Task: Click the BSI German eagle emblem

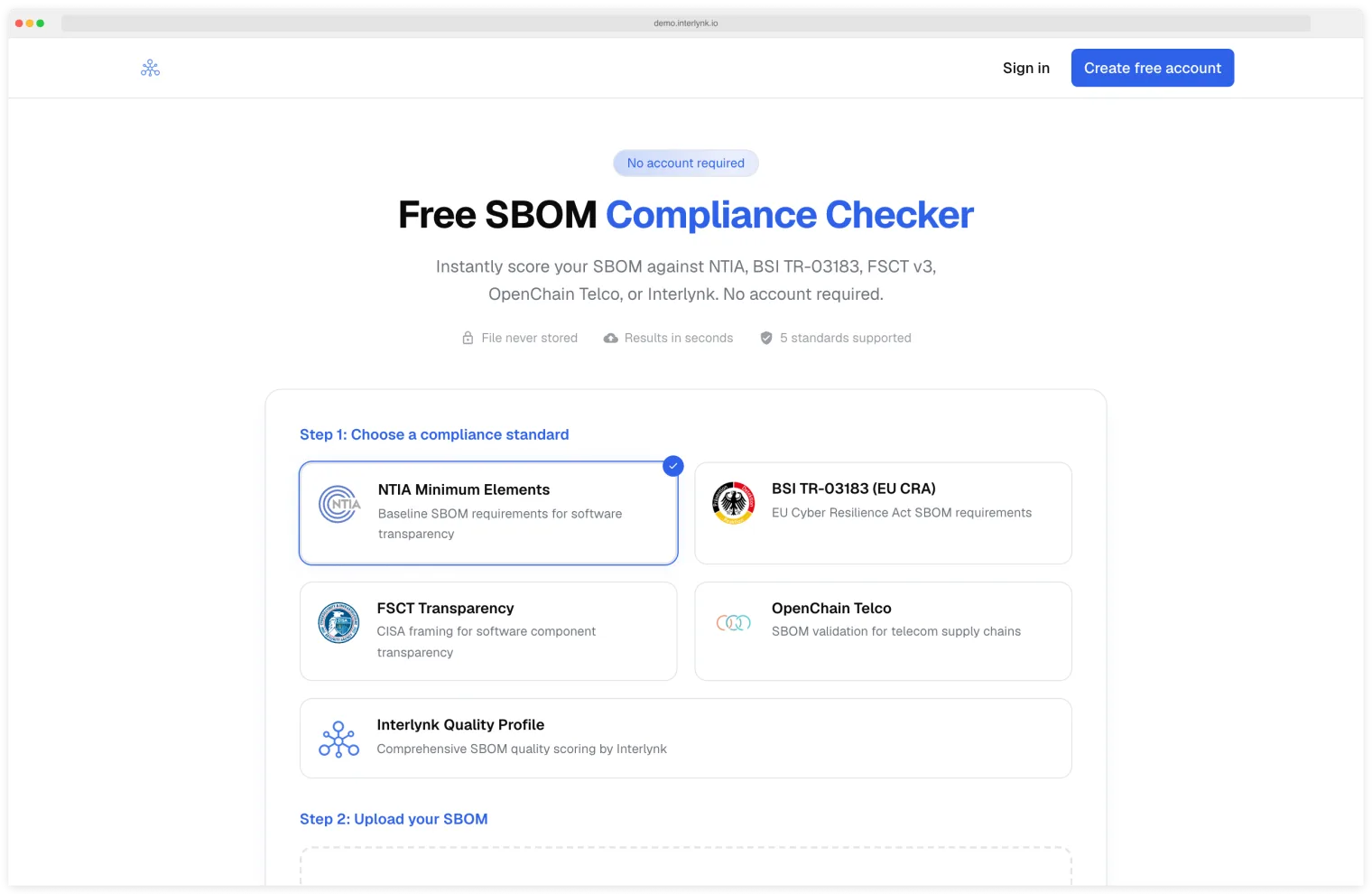Action: coord(733,503)
